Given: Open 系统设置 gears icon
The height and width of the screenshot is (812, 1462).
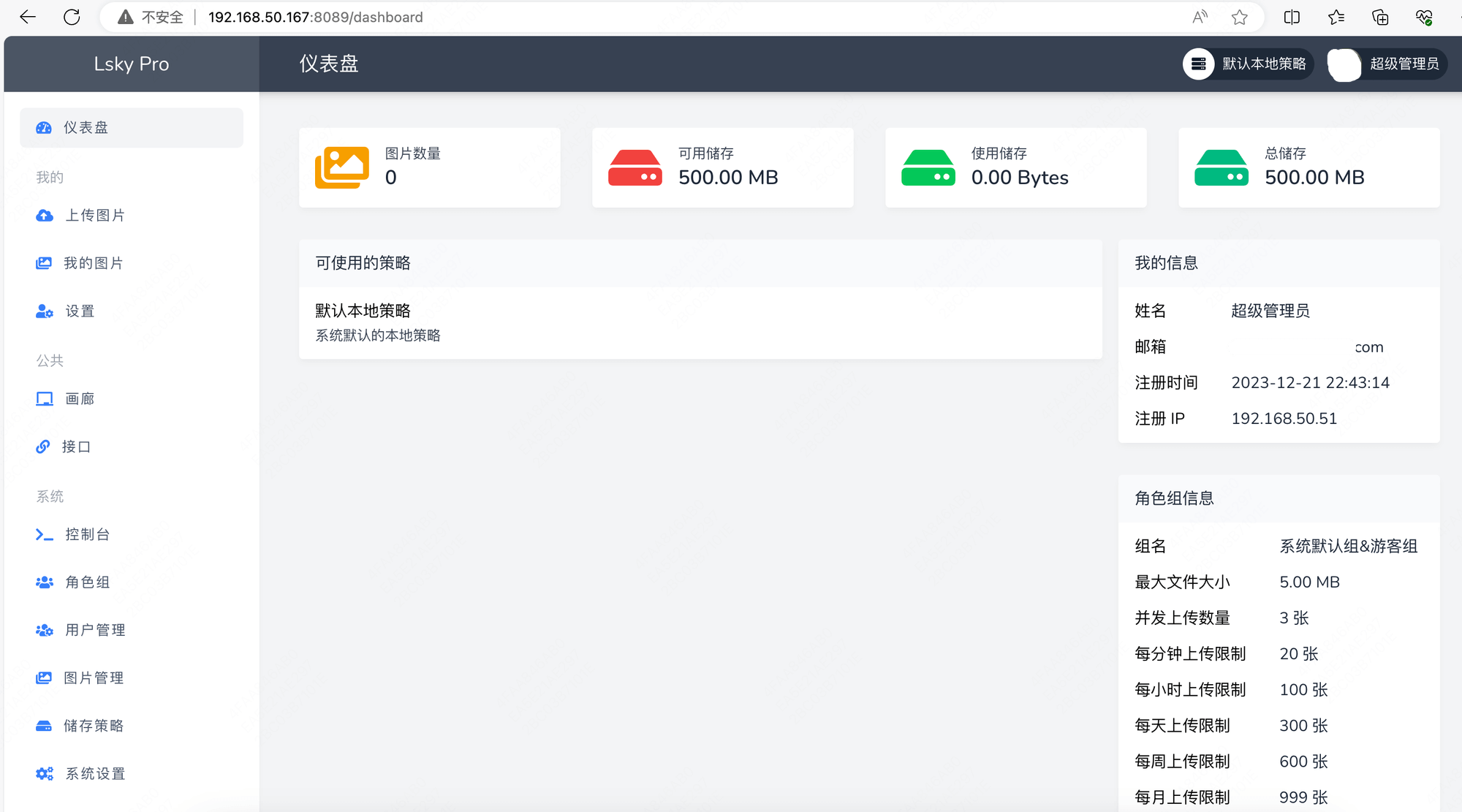Looking at the screenshot, I should 45,774.
